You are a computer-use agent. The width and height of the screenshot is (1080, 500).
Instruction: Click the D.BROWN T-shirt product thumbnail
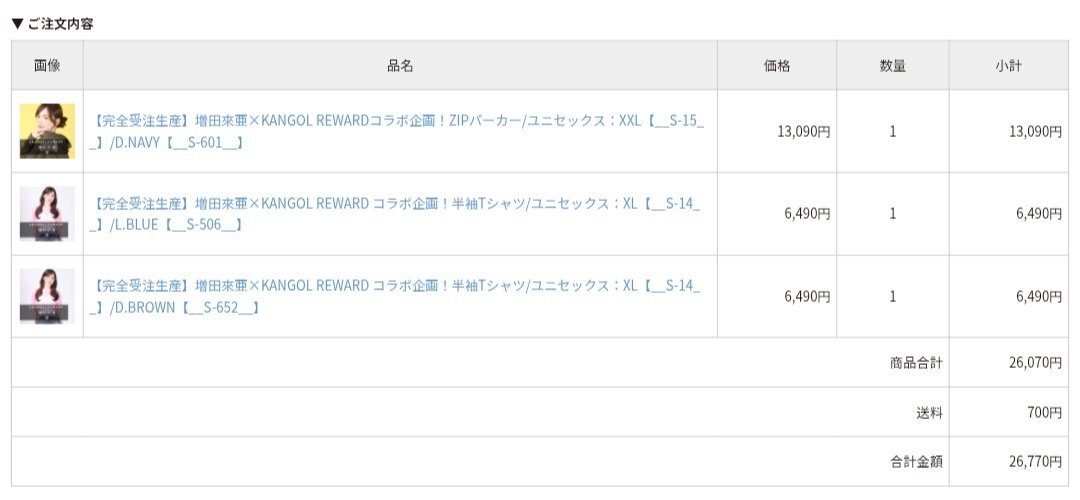click(47, 296)
